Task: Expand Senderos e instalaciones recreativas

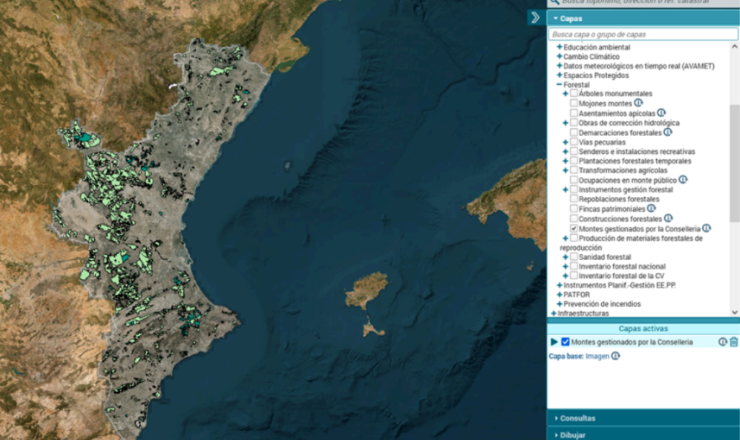Action: tap(565, 152)
